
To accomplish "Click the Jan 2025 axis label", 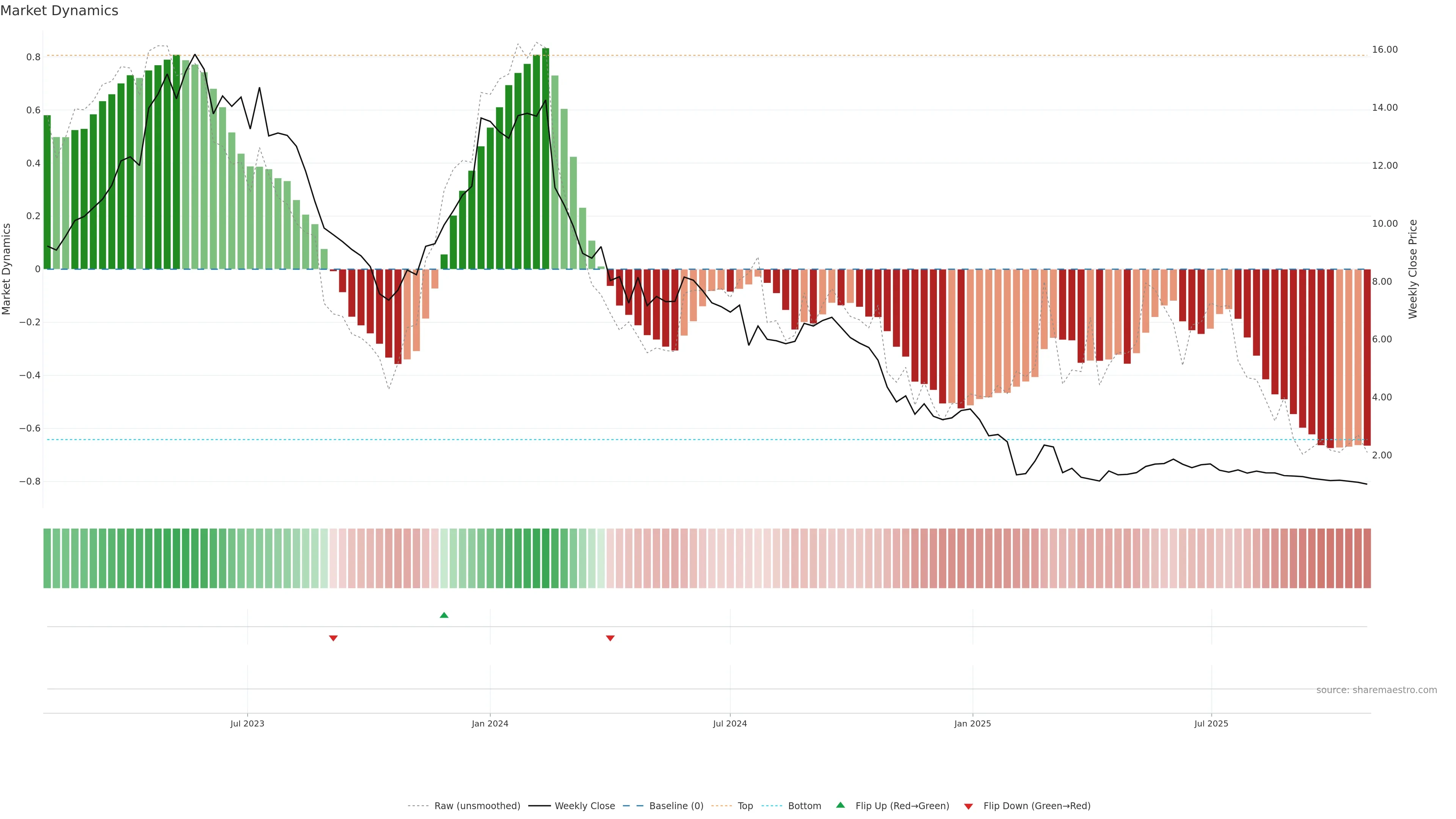I will coord(972,723).
